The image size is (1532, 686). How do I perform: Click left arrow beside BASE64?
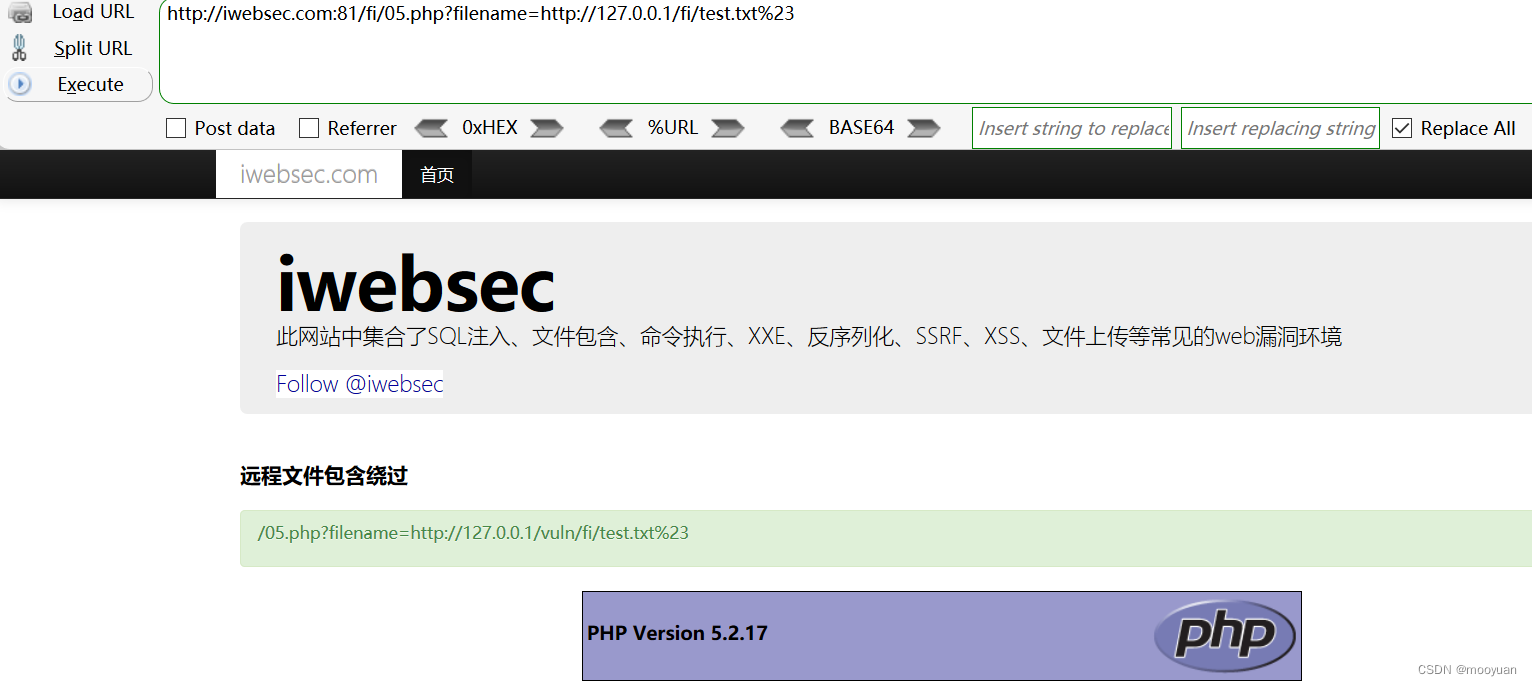798,128
